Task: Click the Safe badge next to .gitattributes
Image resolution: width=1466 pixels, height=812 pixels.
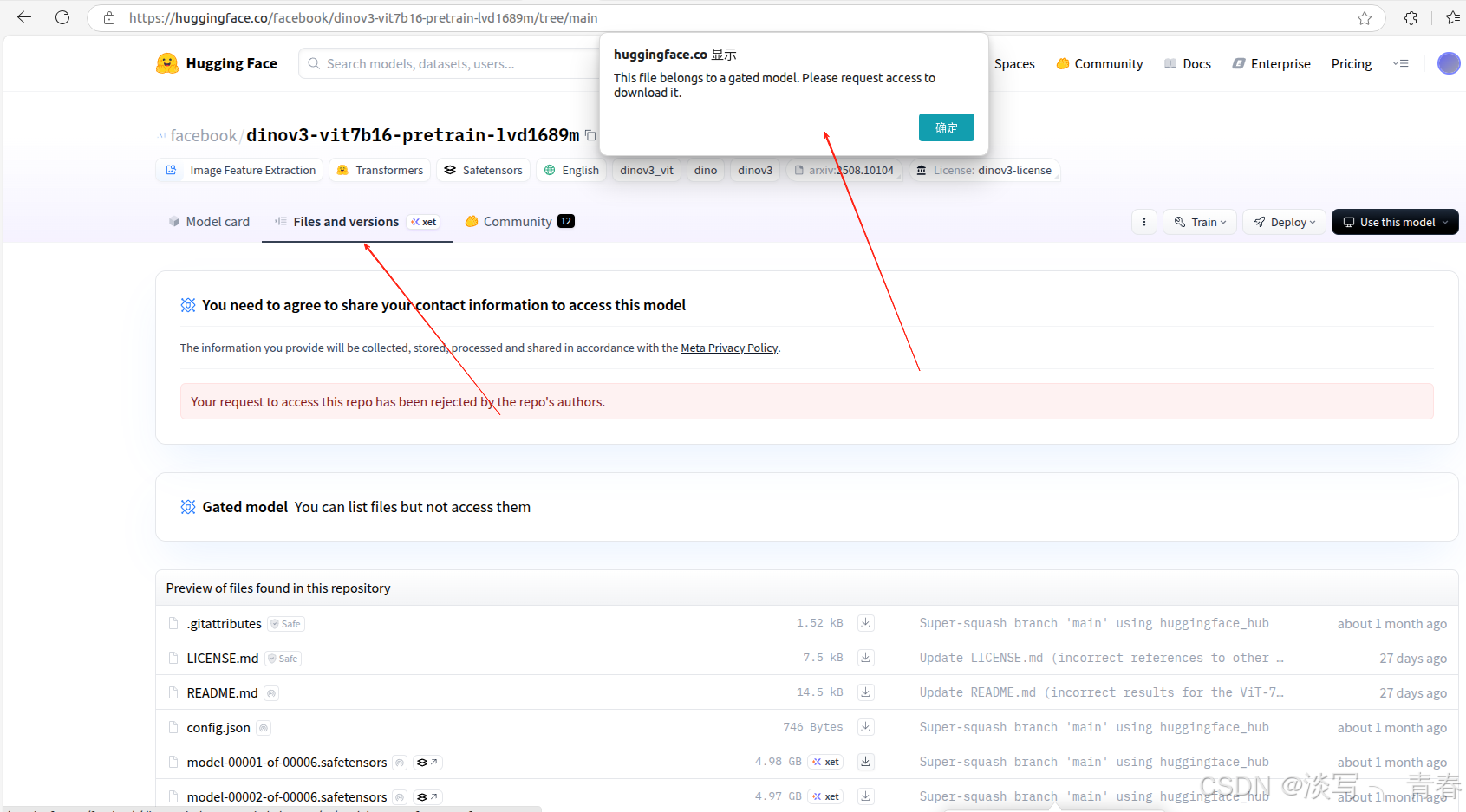Action: 286,624
